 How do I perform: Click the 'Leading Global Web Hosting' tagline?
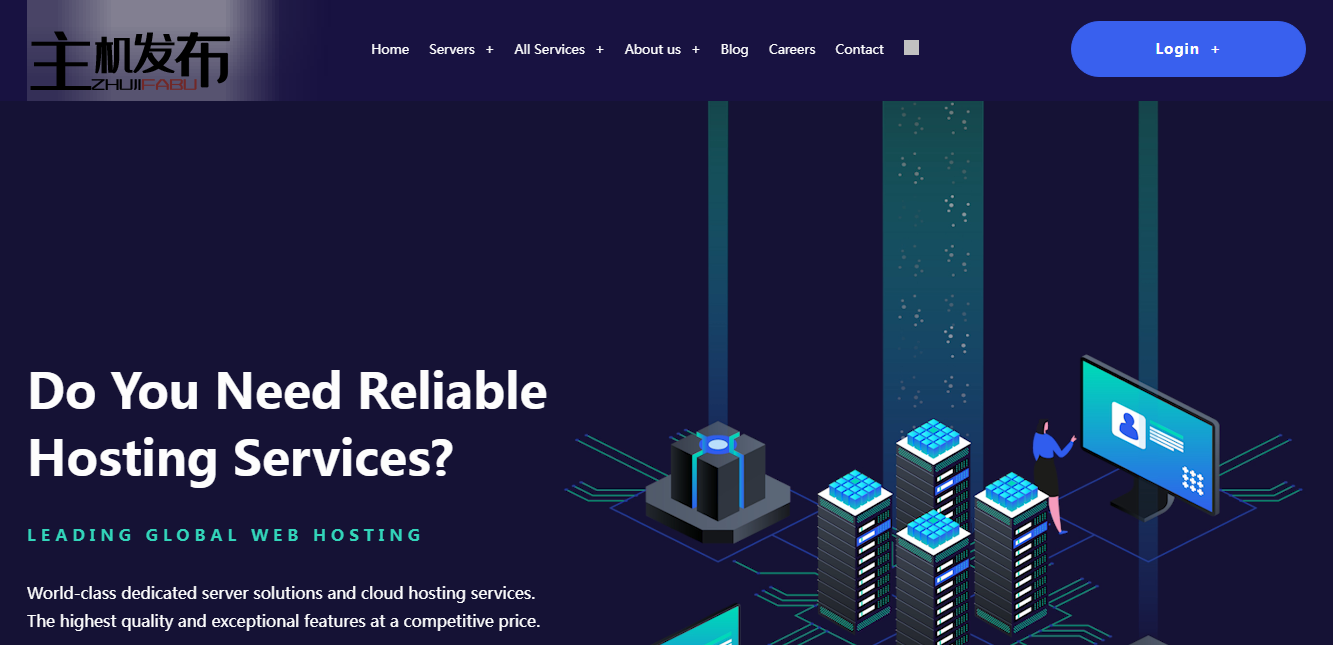225,535
